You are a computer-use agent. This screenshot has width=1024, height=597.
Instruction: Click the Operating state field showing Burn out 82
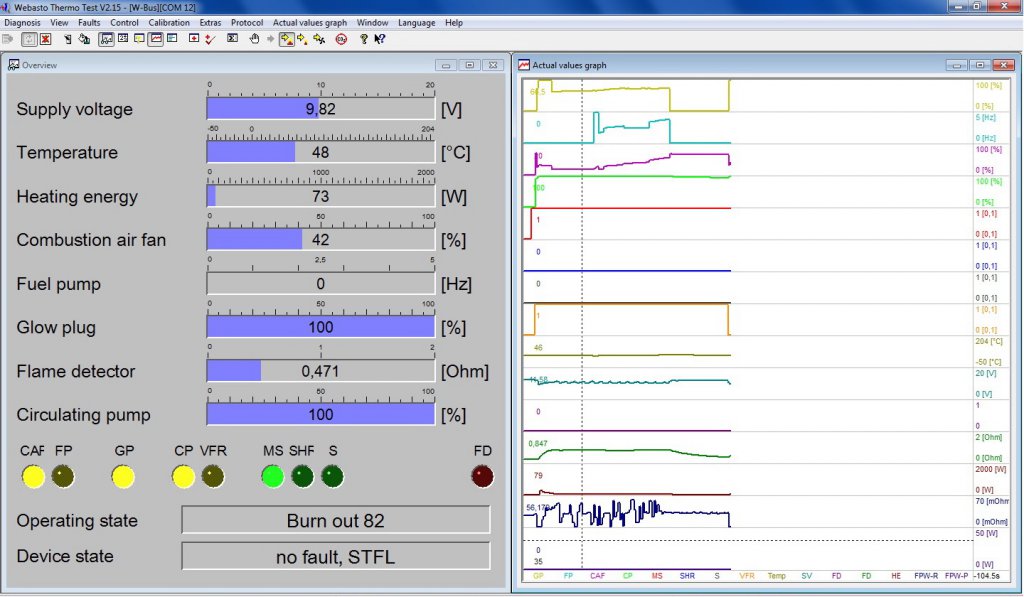point(335,521)
